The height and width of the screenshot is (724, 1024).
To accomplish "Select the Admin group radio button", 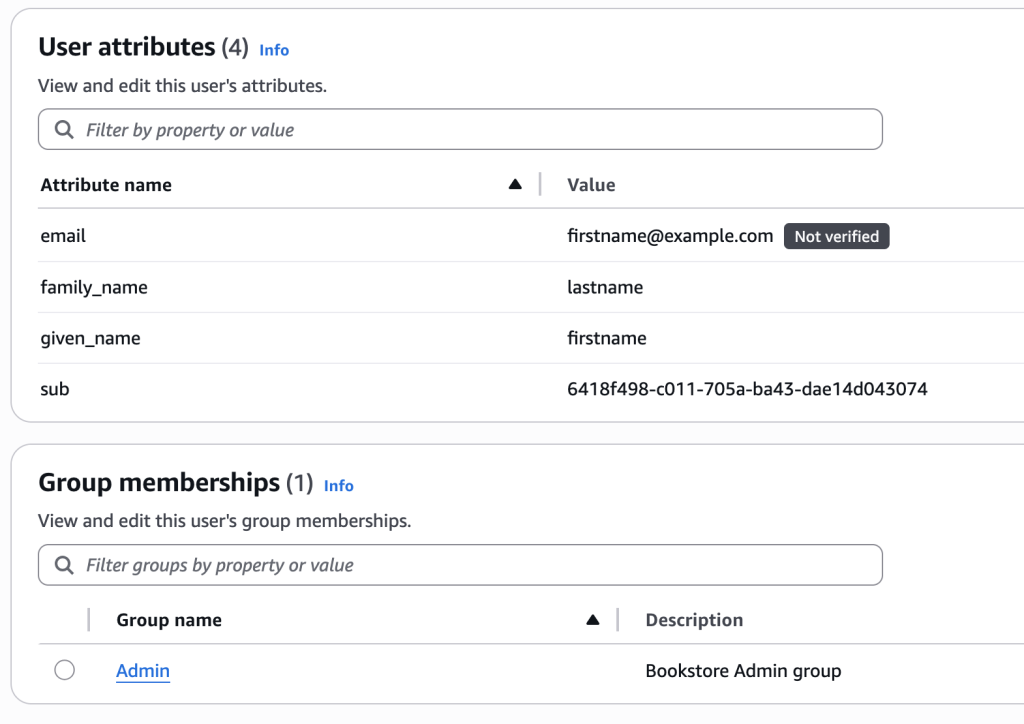I will coord(64,670).
